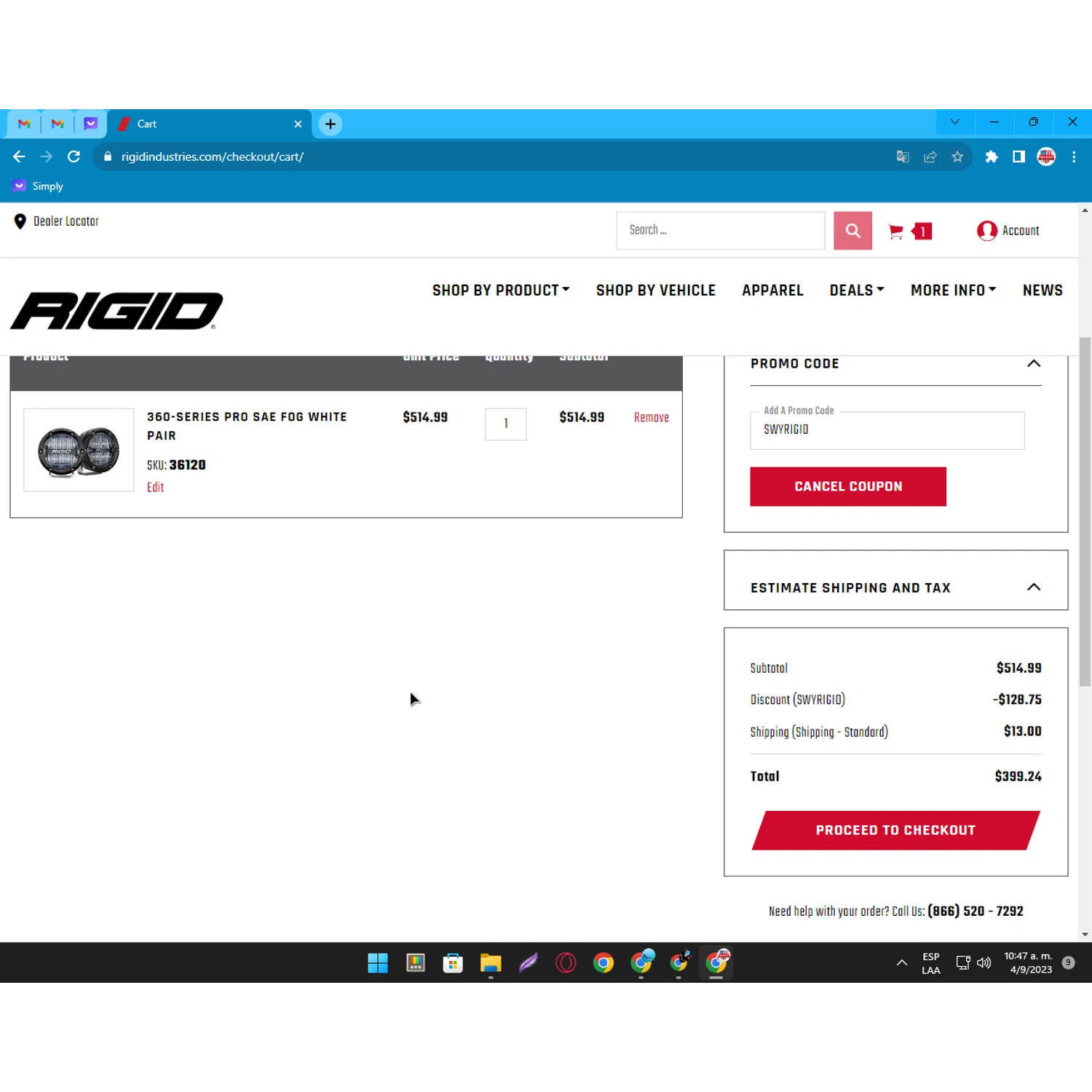This screenshot has height=1092, width=1092.
Task: Remove the fog light pair from cart
Action: [x=651, y=417]
